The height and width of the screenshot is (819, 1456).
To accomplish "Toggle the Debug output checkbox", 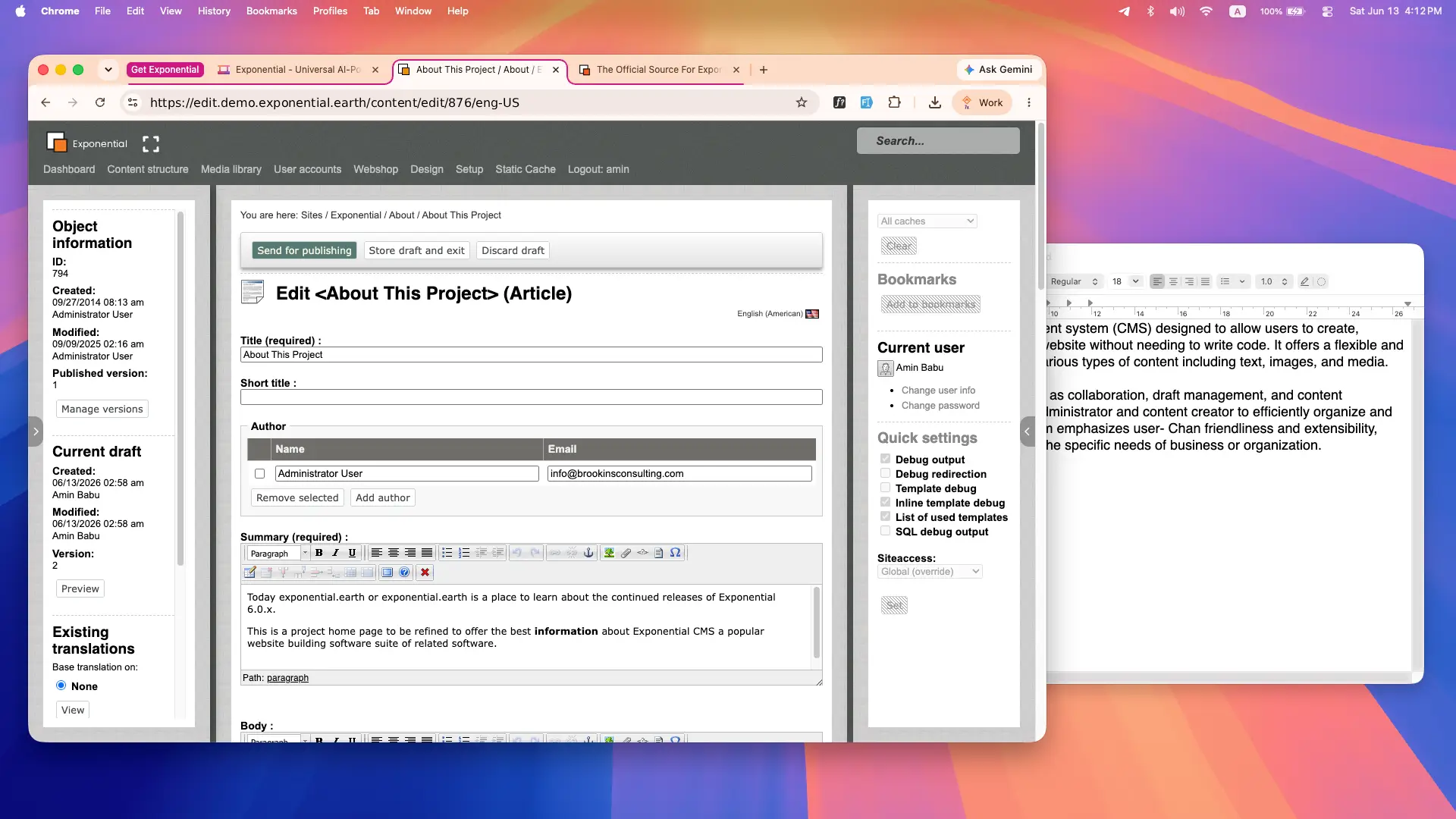I will pos(885,459).
